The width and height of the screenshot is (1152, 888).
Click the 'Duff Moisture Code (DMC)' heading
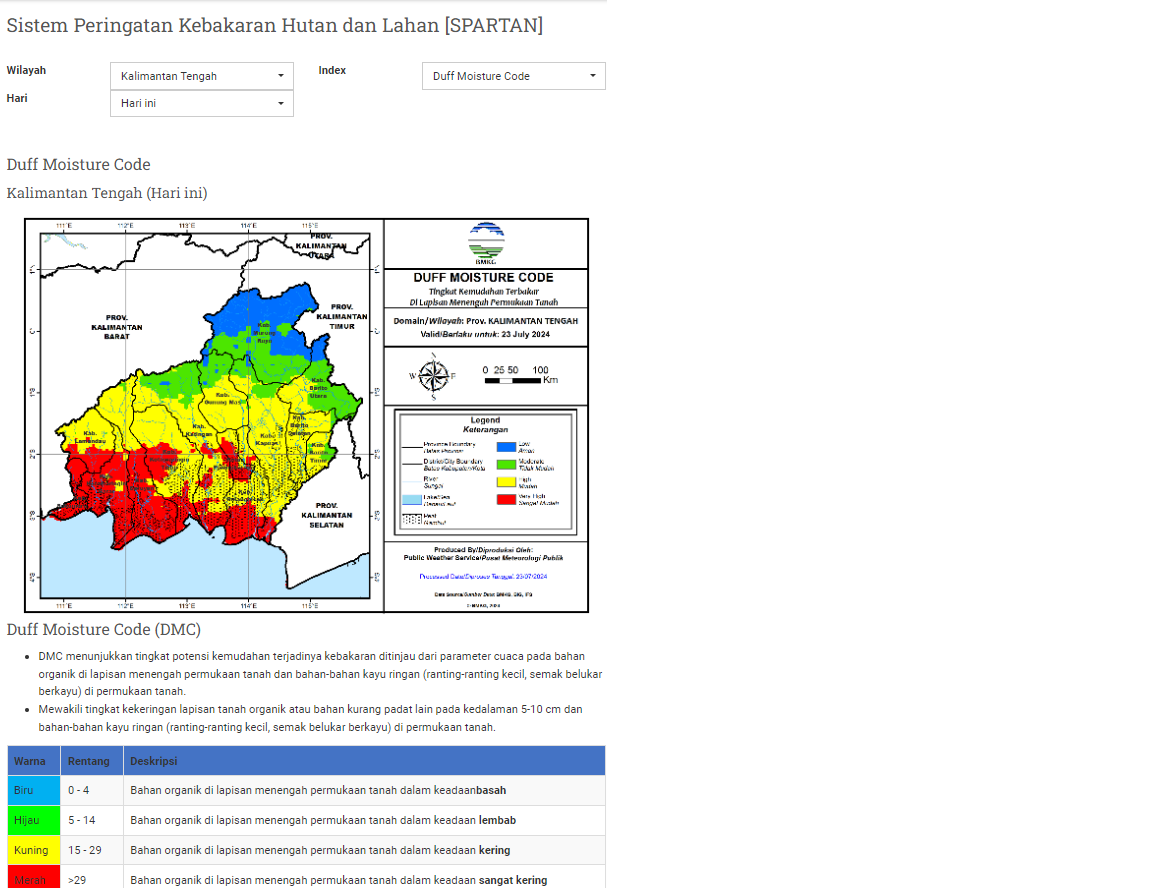point(104,629)
